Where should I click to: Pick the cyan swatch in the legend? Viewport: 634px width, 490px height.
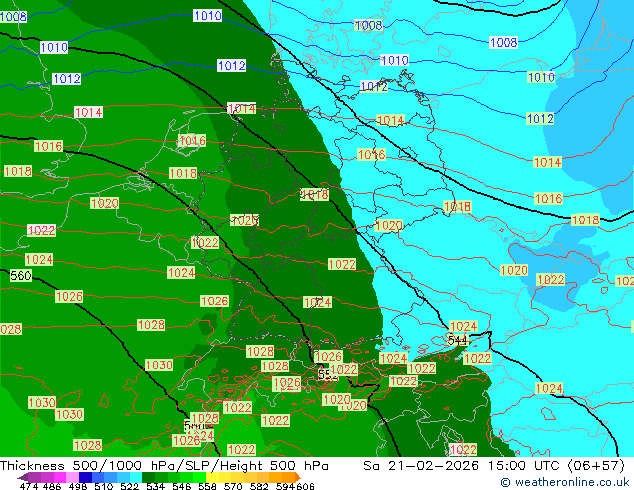point(136,477)
